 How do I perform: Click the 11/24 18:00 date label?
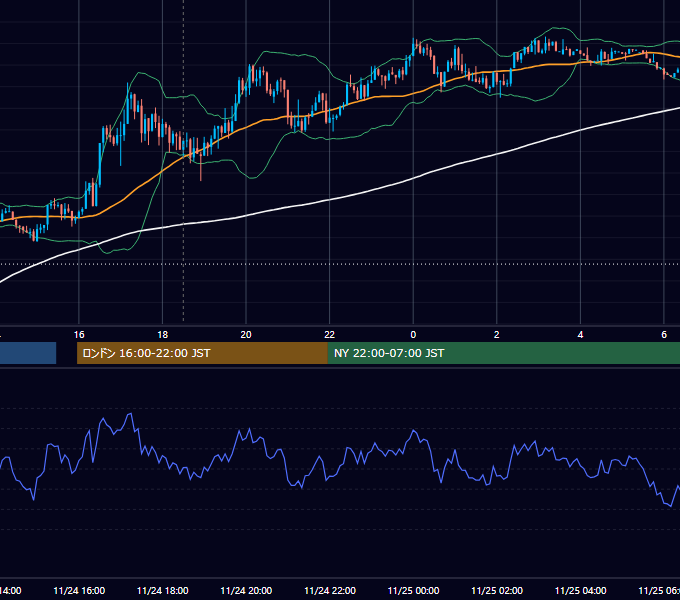pos(163,591)
